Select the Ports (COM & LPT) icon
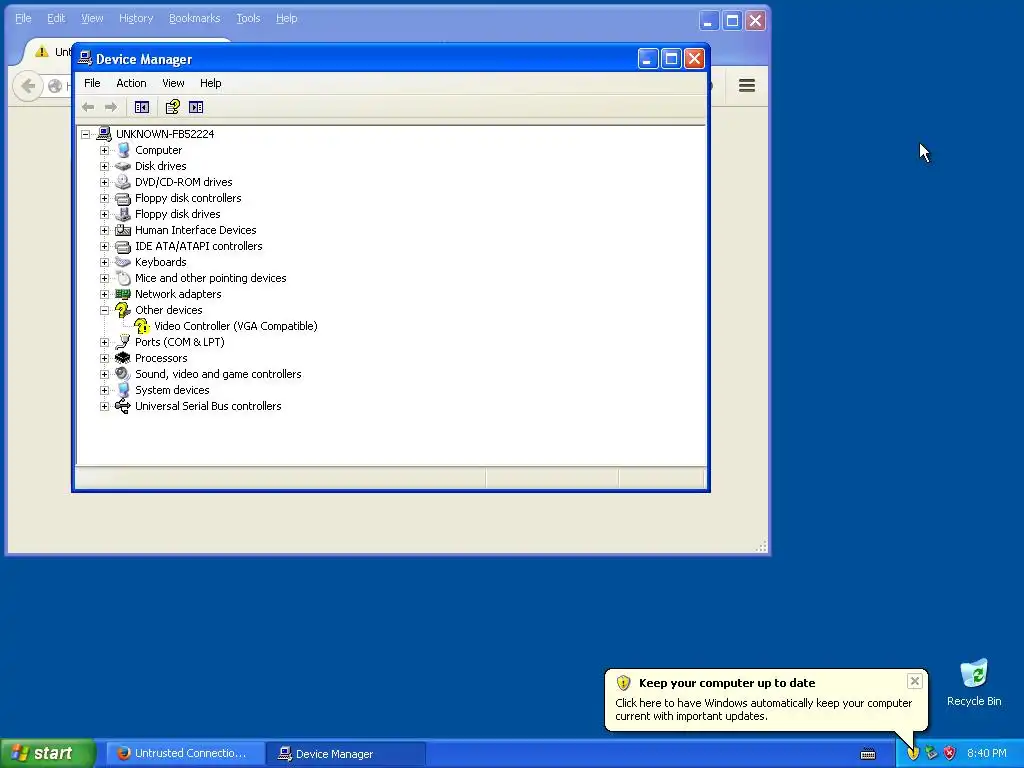This screenshot has height=768, width=1024. coord(123,342)
